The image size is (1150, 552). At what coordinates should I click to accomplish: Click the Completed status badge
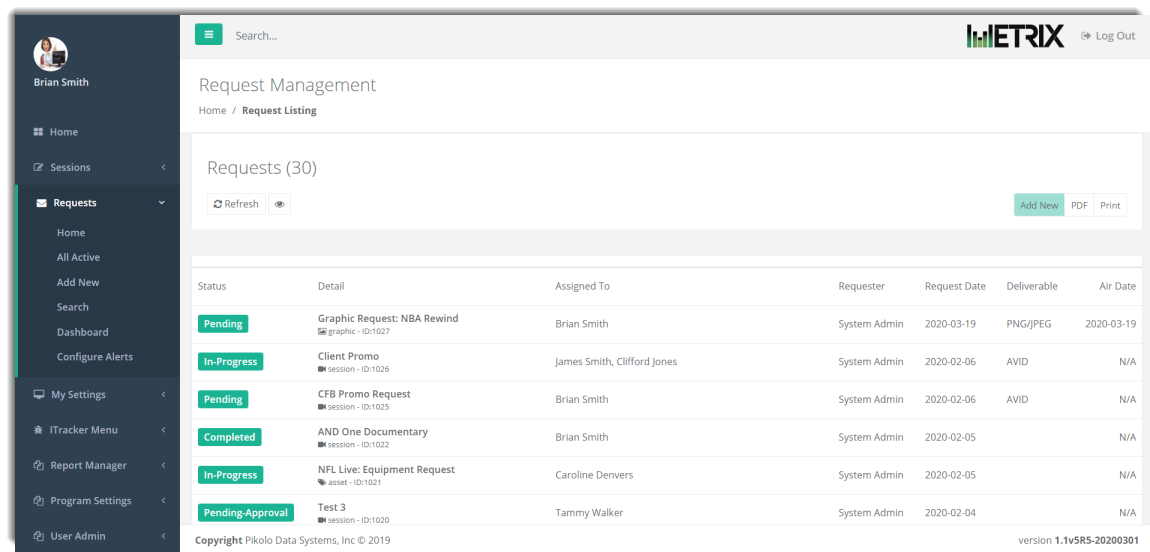tap(230, 437)
